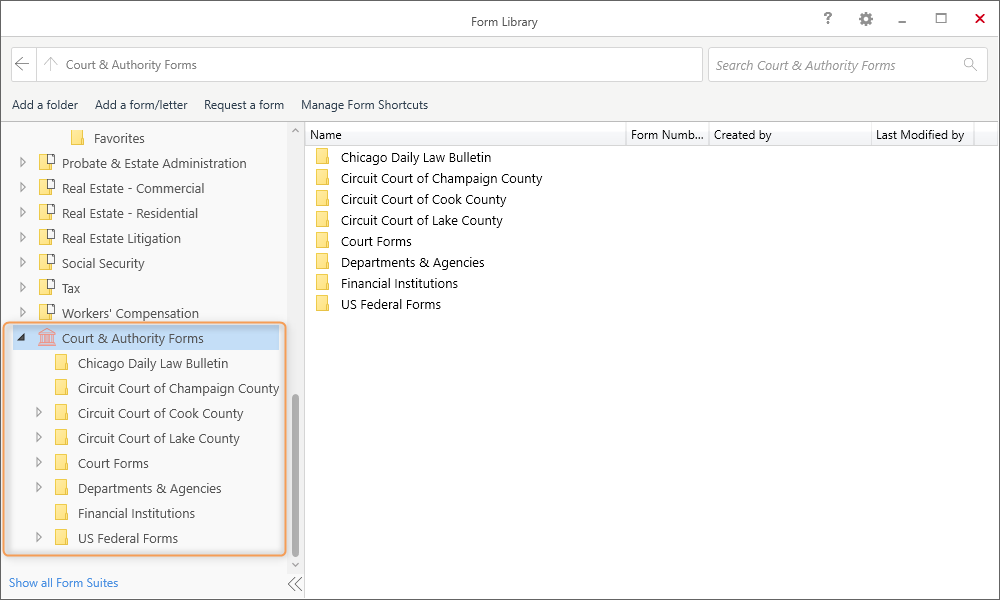
Task: Expand US Federal Forms node in tree
Action: pos(39,538)
